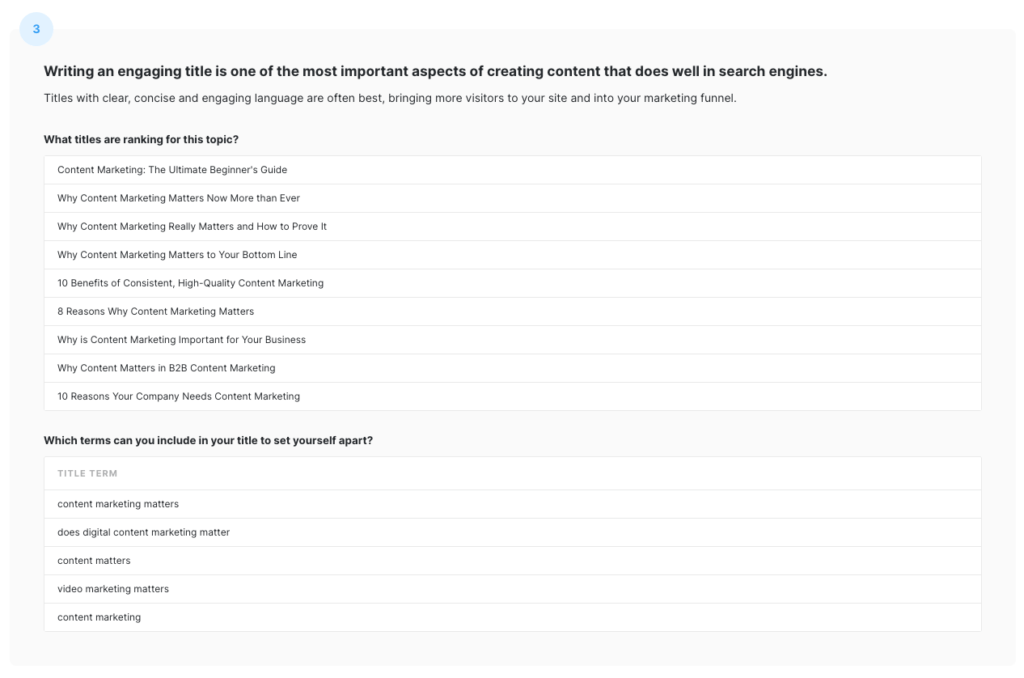Click 'Why Content Matters in B2B Content Marketing'
Image resolution: width=1024 pixels, height=678 pixels.
point(166,368)
